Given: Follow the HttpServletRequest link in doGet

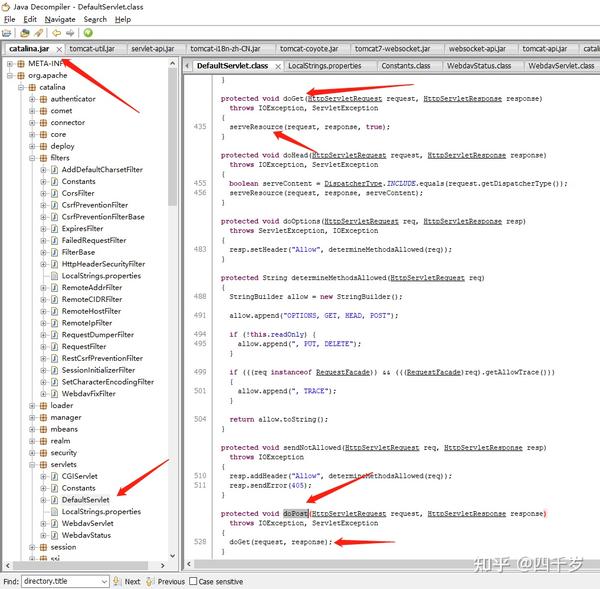Looking at the screenshot, I should click(345, 99).
